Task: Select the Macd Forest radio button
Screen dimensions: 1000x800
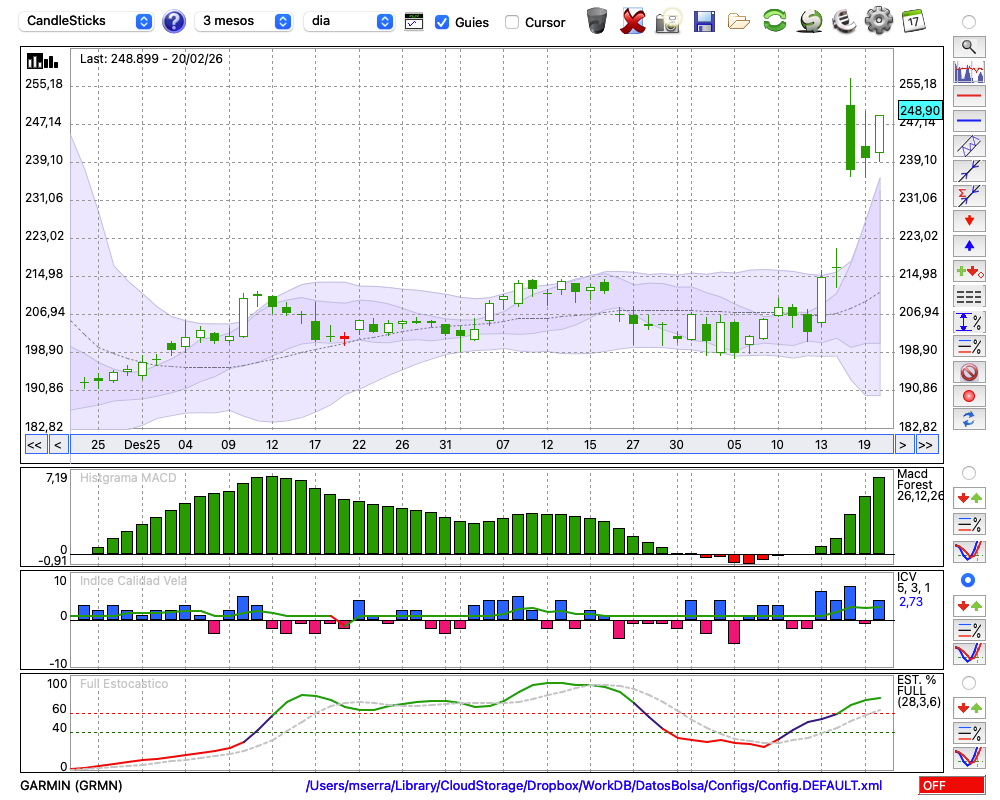Action: 968,472
